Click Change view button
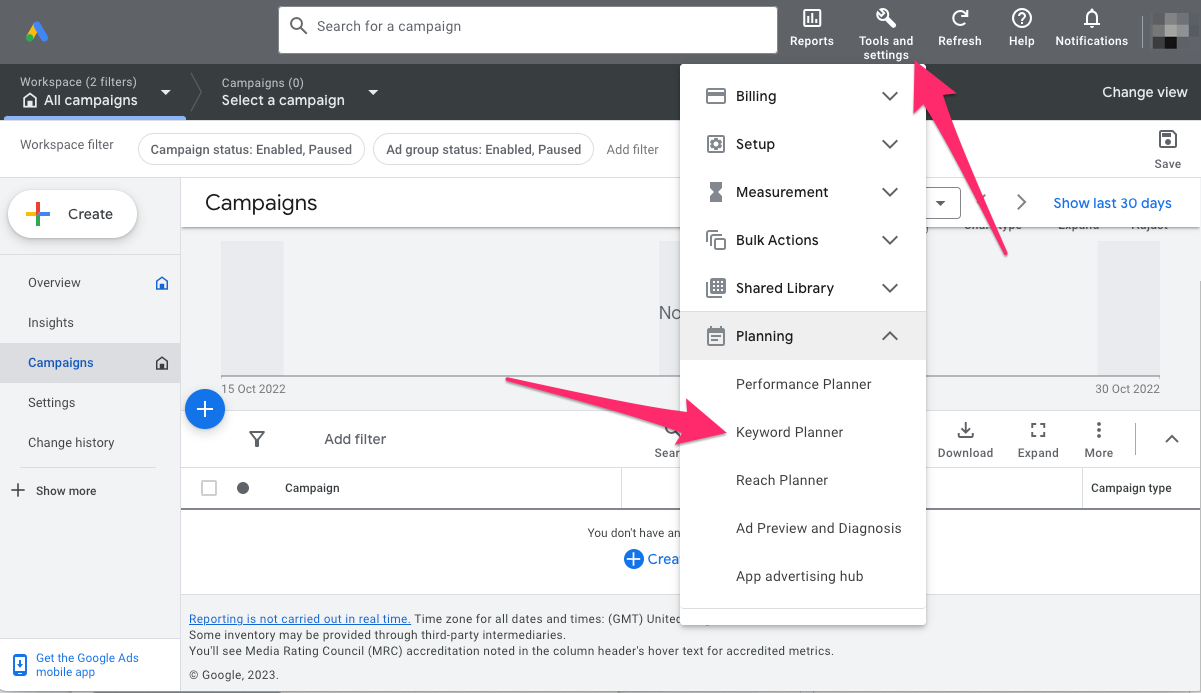Screen dimensions: 1201x693 click(1145, 92)
